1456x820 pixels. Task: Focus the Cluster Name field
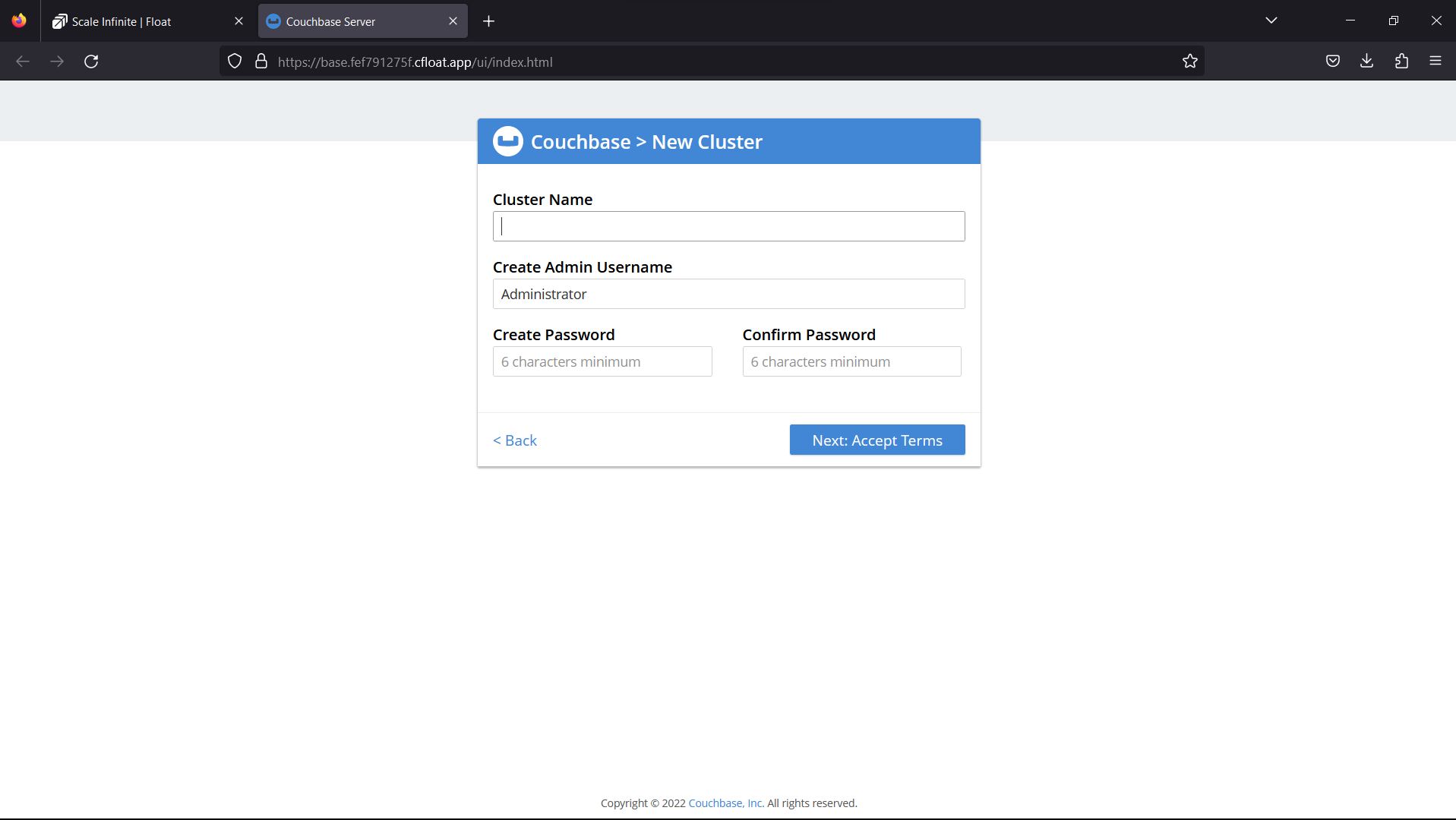point(728,226)
